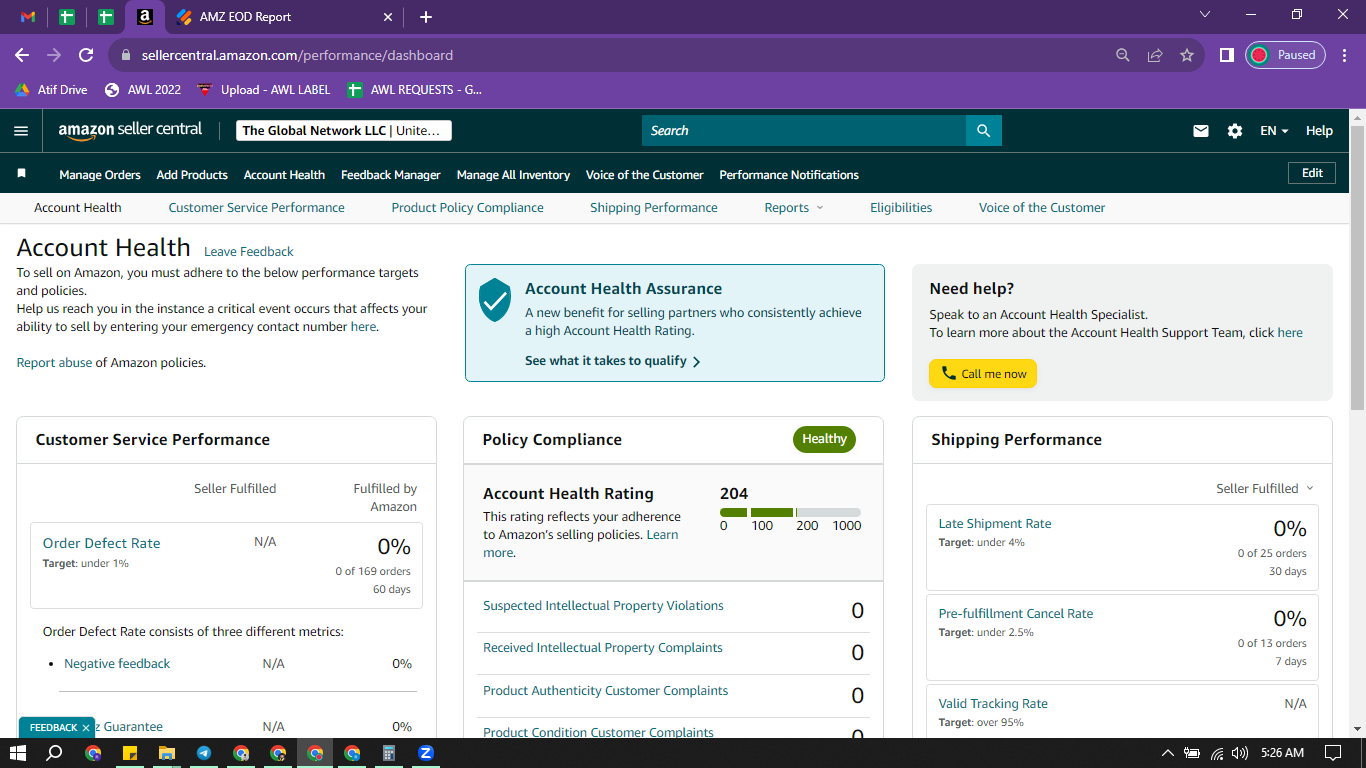This screenshot has width=1366, height=768.
Task: Click the padlock site info icon
Action: pyautogui.click(x=126, y=55)
